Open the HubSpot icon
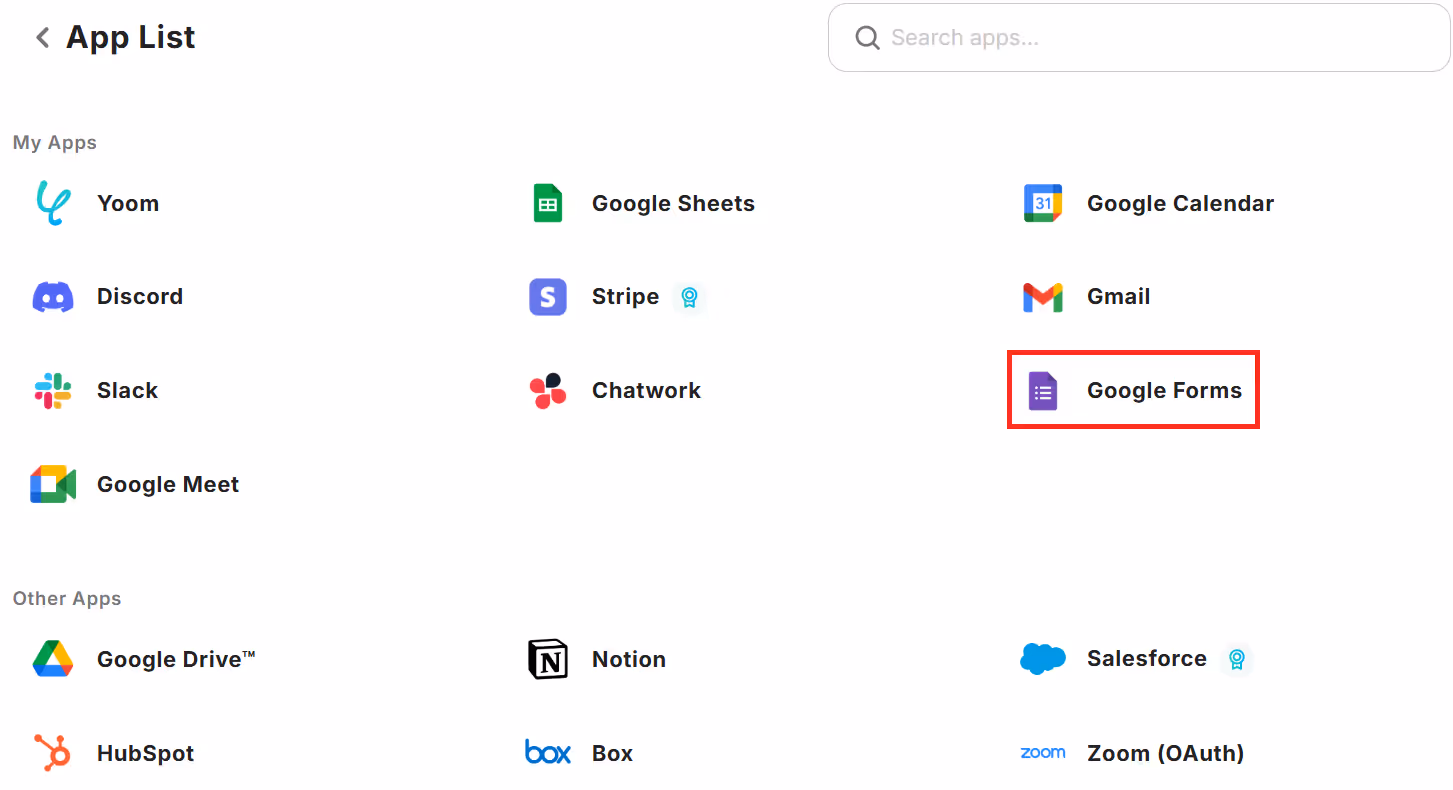The height and width of the screenshot is (790, 1453). [x=52, y=753]
